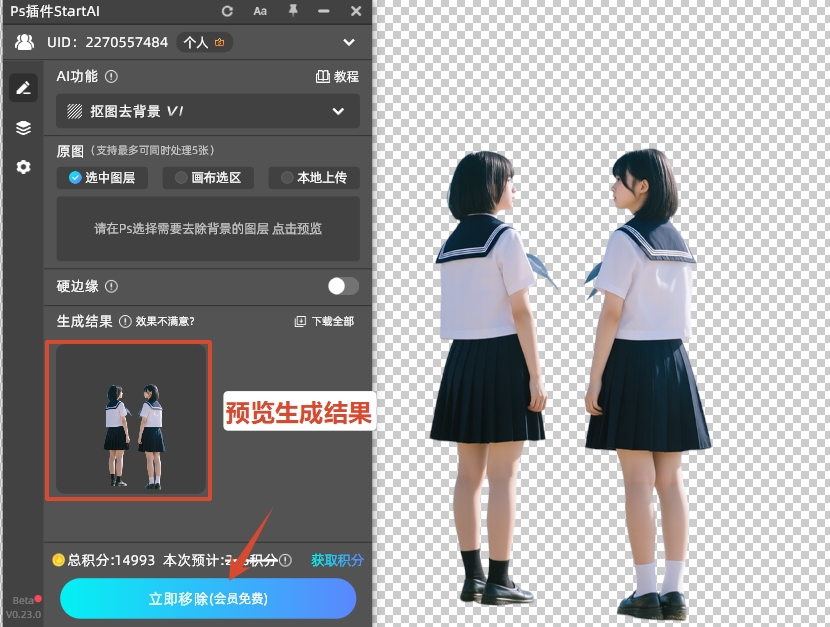The width and height of the screenshot is (830, 627).
Task: Click the AI功能 info icon
Action: click(x=110, y=76)
